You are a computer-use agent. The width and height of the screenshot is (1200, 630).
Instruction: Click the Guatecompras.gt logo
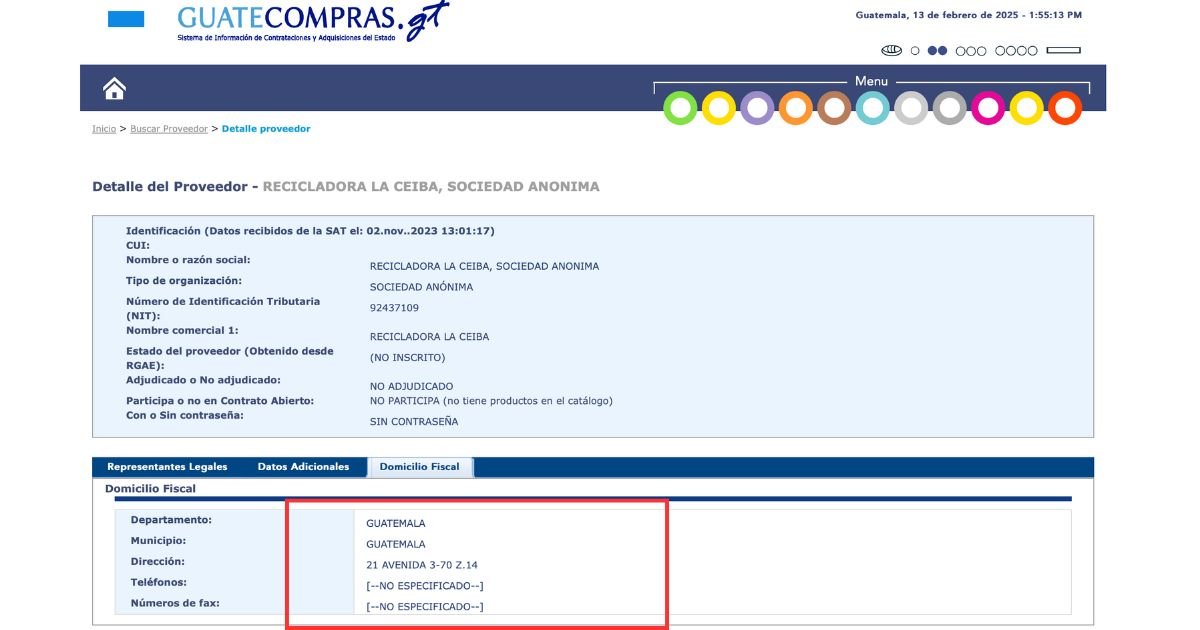point(312,20)
